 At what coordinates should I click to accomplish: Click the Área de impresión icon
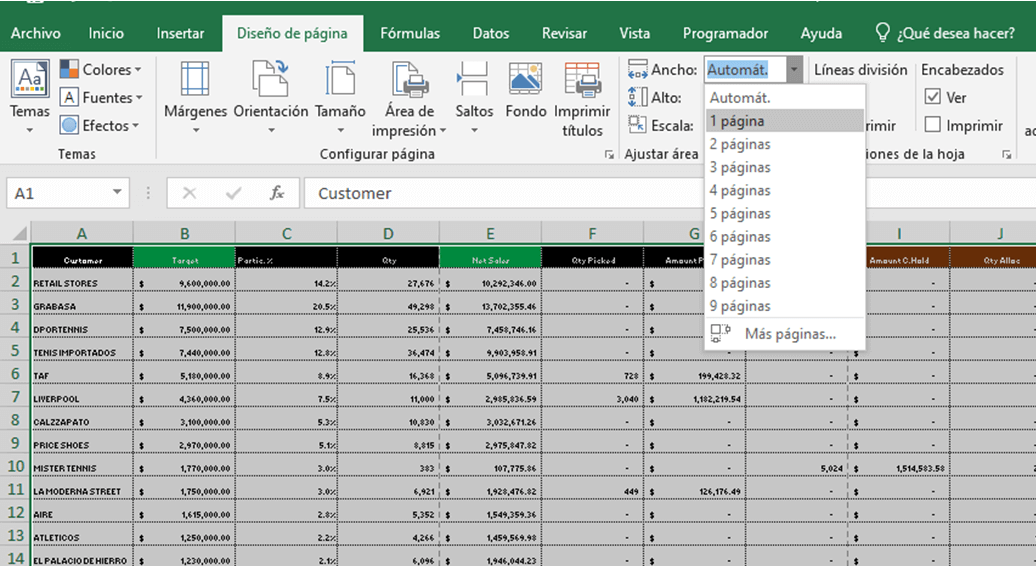point(410,79)
